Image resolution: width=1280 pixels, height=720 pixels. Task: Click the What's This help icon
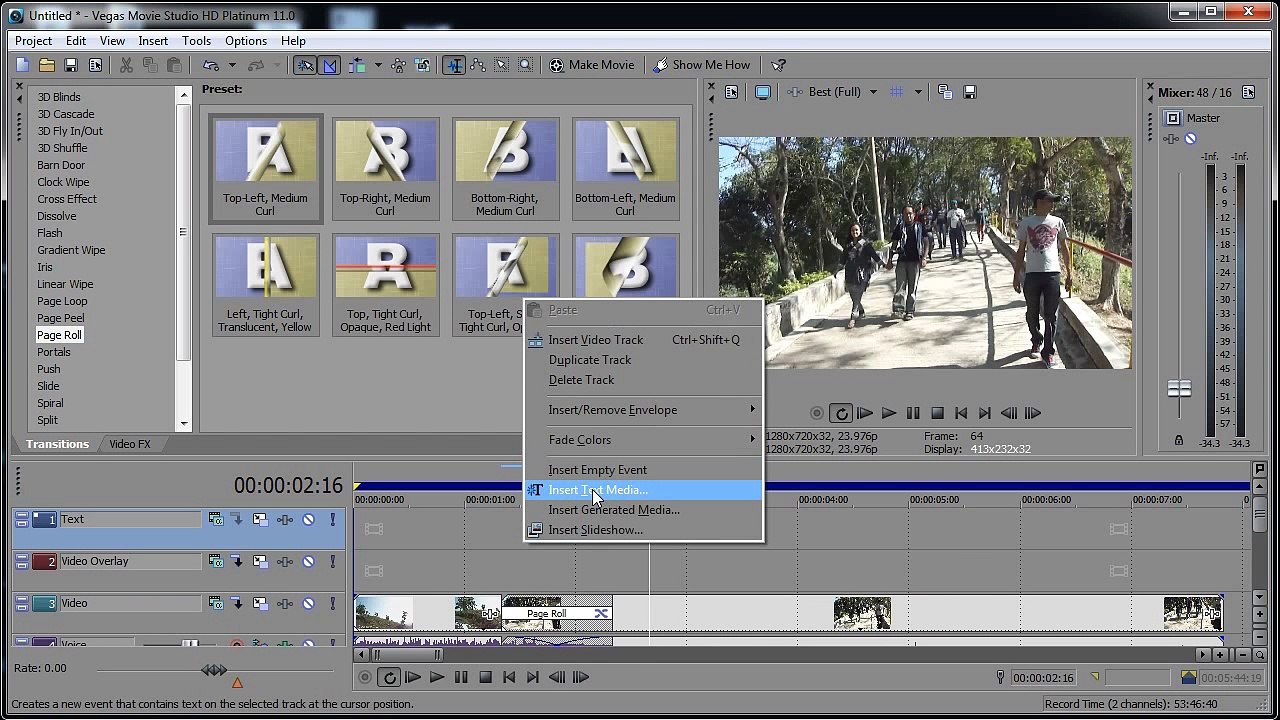[x=779, y=65]
